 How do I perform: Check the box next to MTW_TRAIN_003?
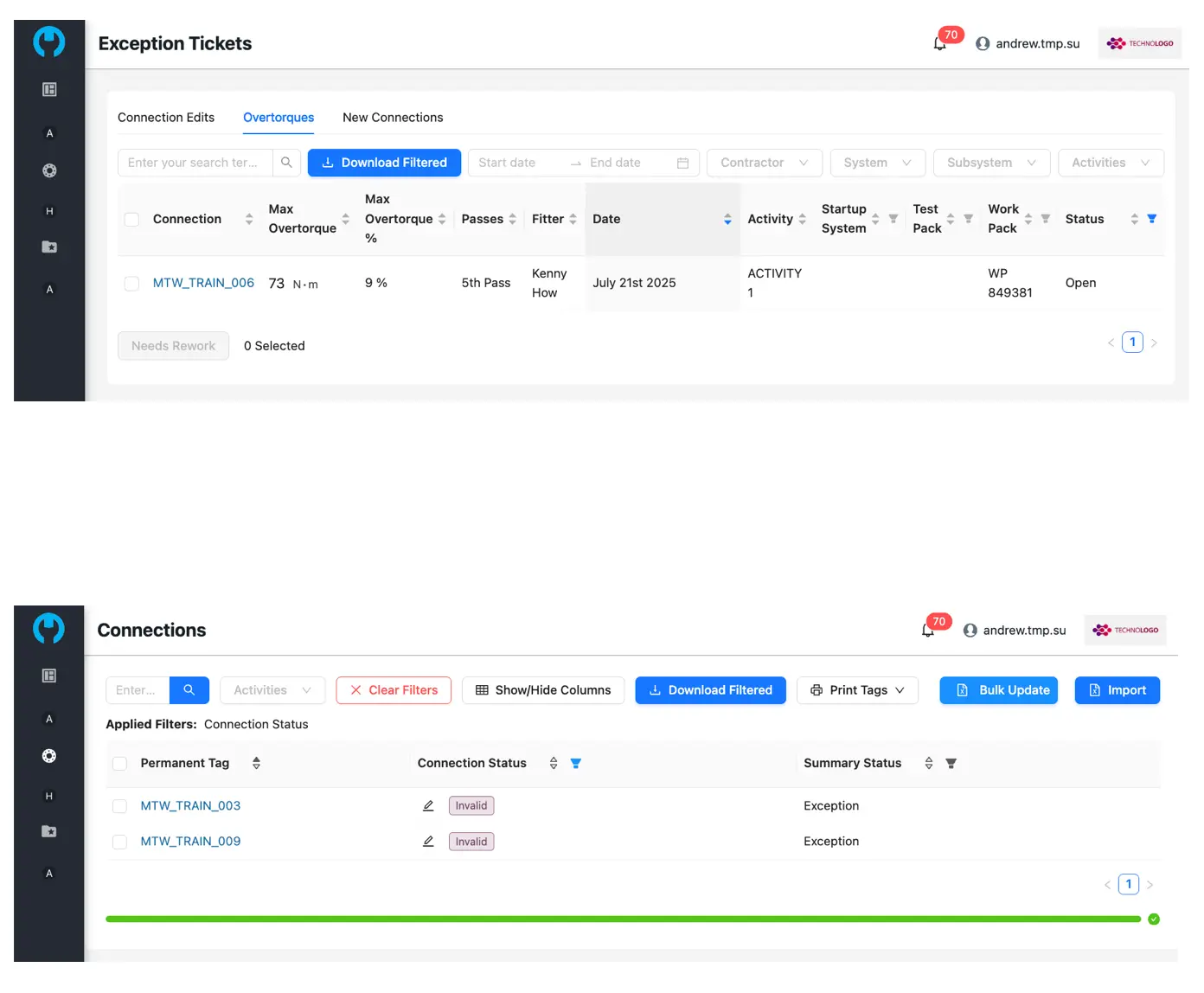point(120,806)
